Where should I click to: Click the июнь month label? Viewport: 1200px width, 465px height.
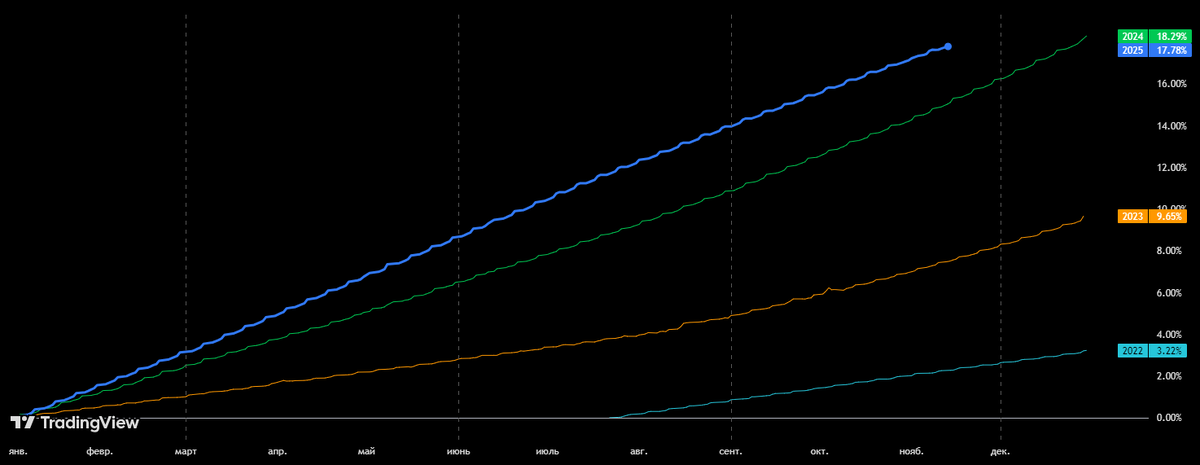[459, 451]
